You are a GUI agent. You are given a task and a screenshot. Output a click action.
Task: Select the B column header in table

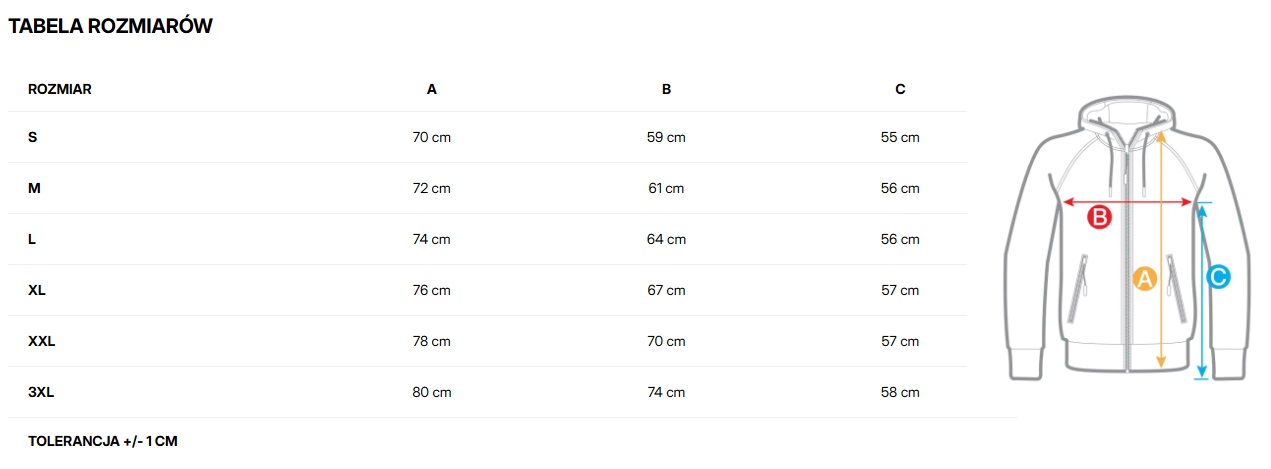(x=666, y=89)
